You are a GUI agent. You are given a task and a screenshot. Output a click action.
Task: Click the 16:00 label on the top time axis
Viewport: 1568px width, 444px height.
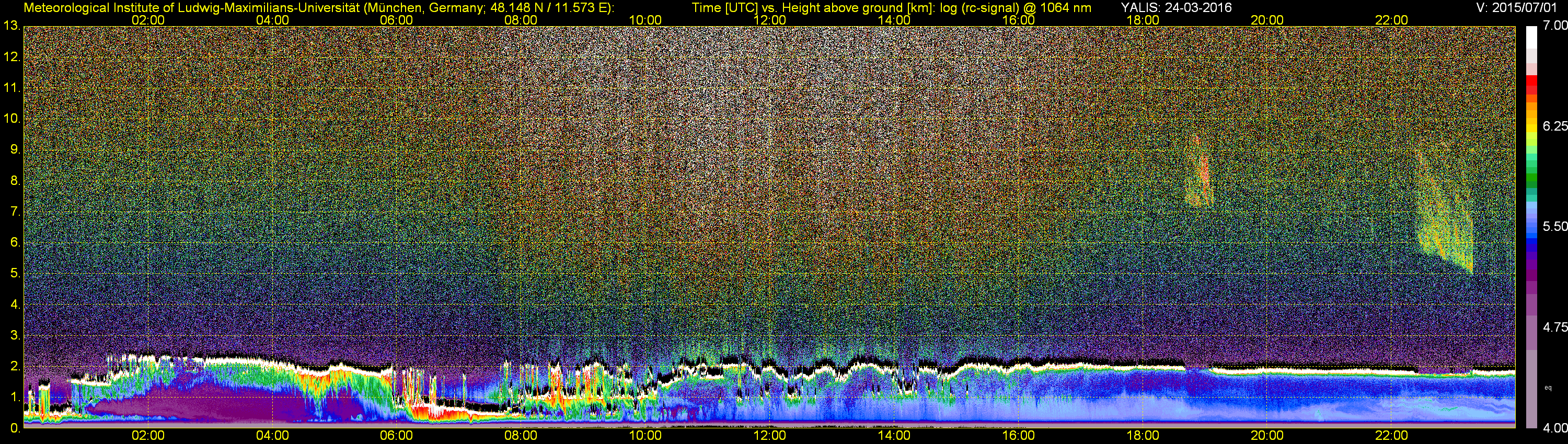point(1018,20)
